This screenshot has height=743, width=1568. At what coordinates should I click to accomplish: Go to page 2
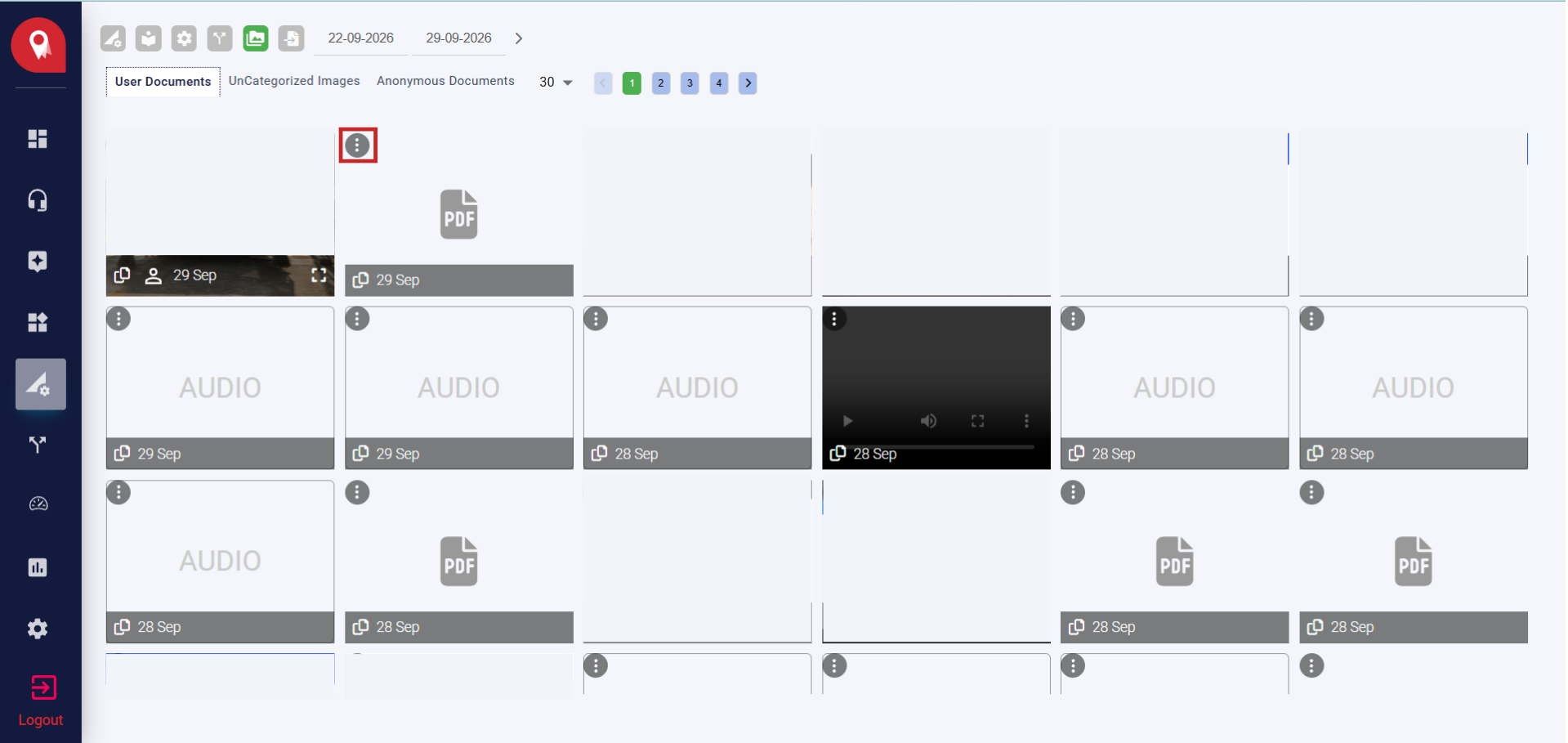pos(661,83)
